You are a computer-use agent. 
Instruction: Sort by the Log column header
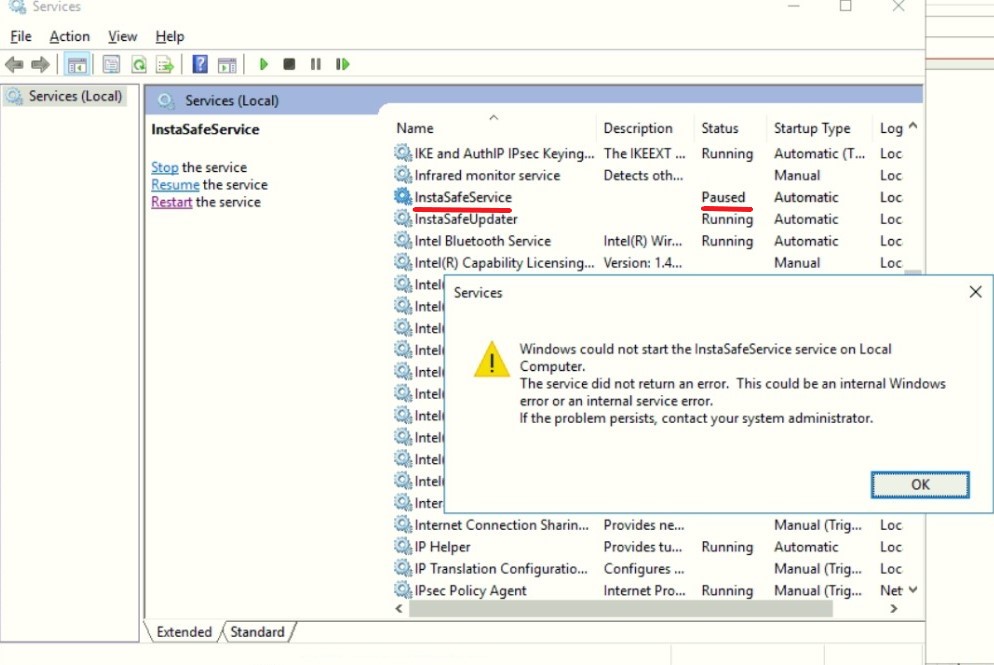point(890,128)
